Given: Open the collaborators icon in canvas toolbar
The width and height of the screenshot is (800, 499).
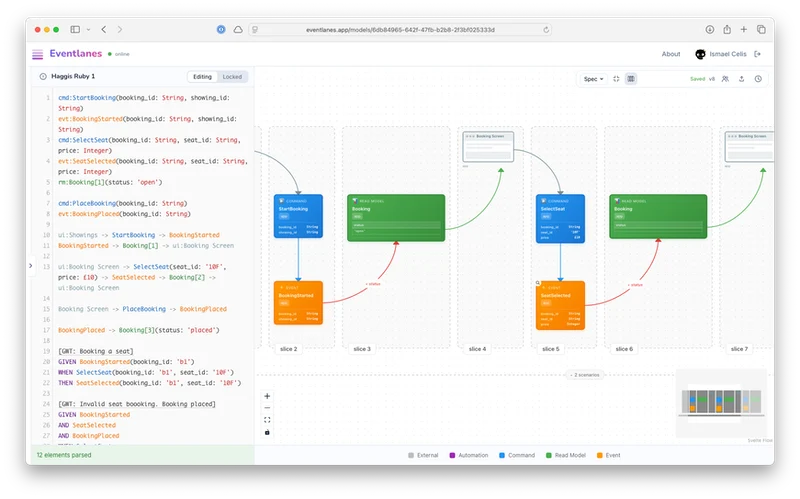Looking at the screenshot, I should (x=725, y=79).
